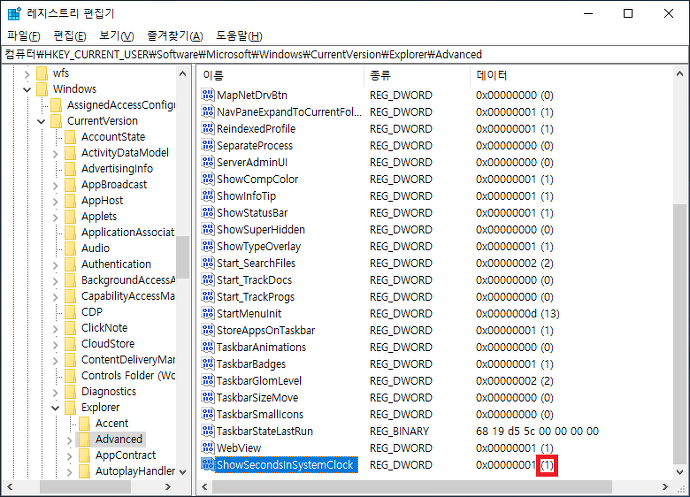This screenshot has width=690, height=497.
Task: Expand the CloudStore key
Action: tap(55, 344)
